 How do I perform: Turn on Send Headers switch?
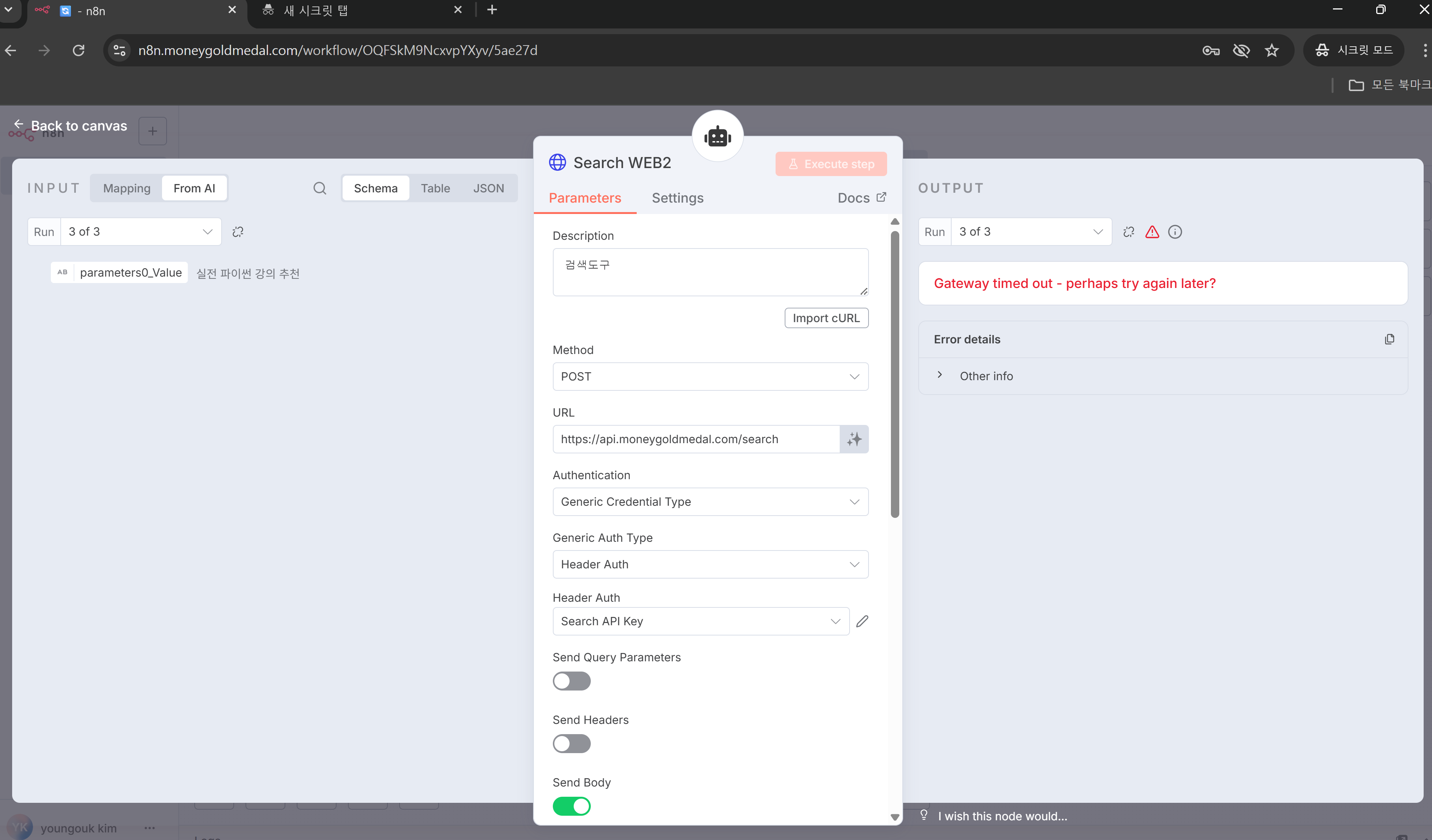click(x=571, y=743)
